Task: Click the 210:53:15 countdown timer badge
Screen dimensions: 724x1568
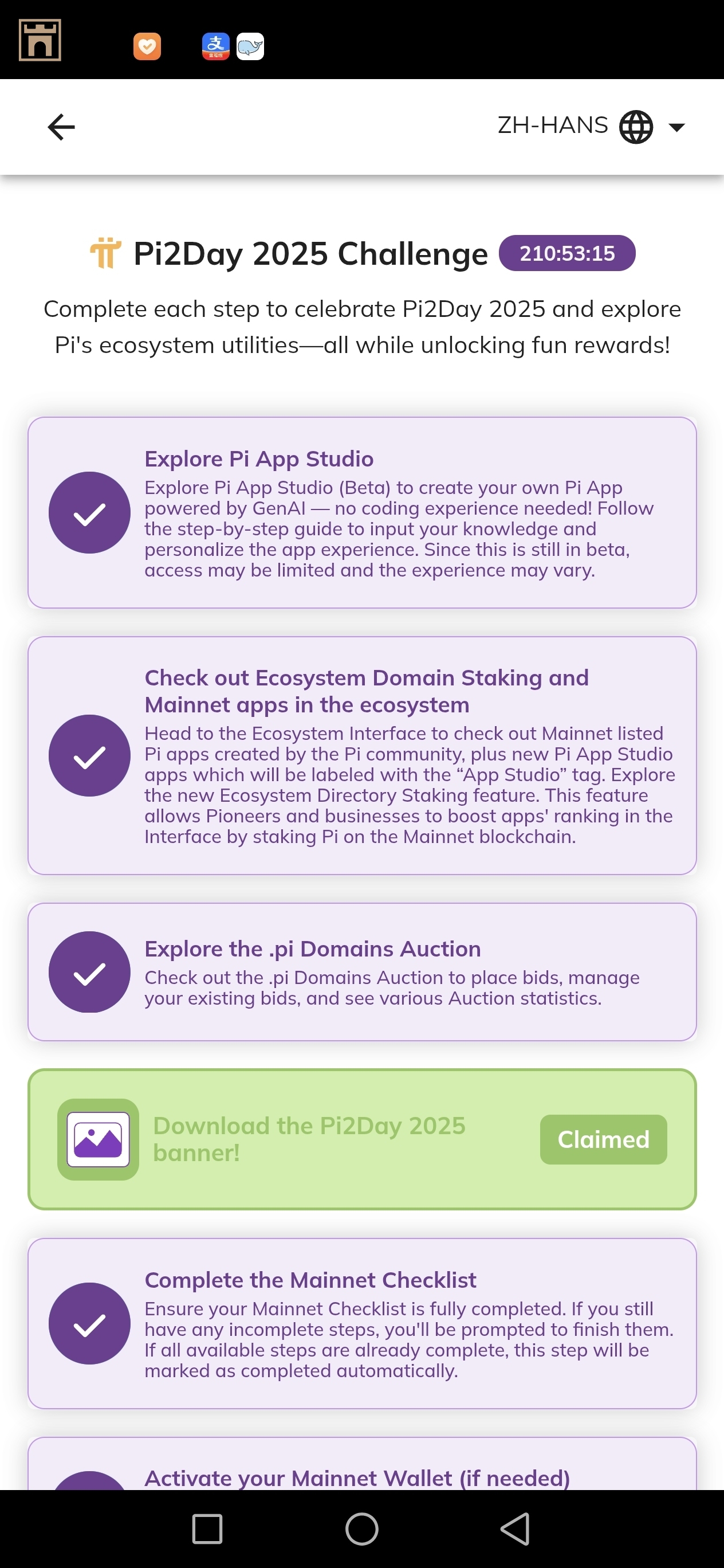Action: pos(567,253)
